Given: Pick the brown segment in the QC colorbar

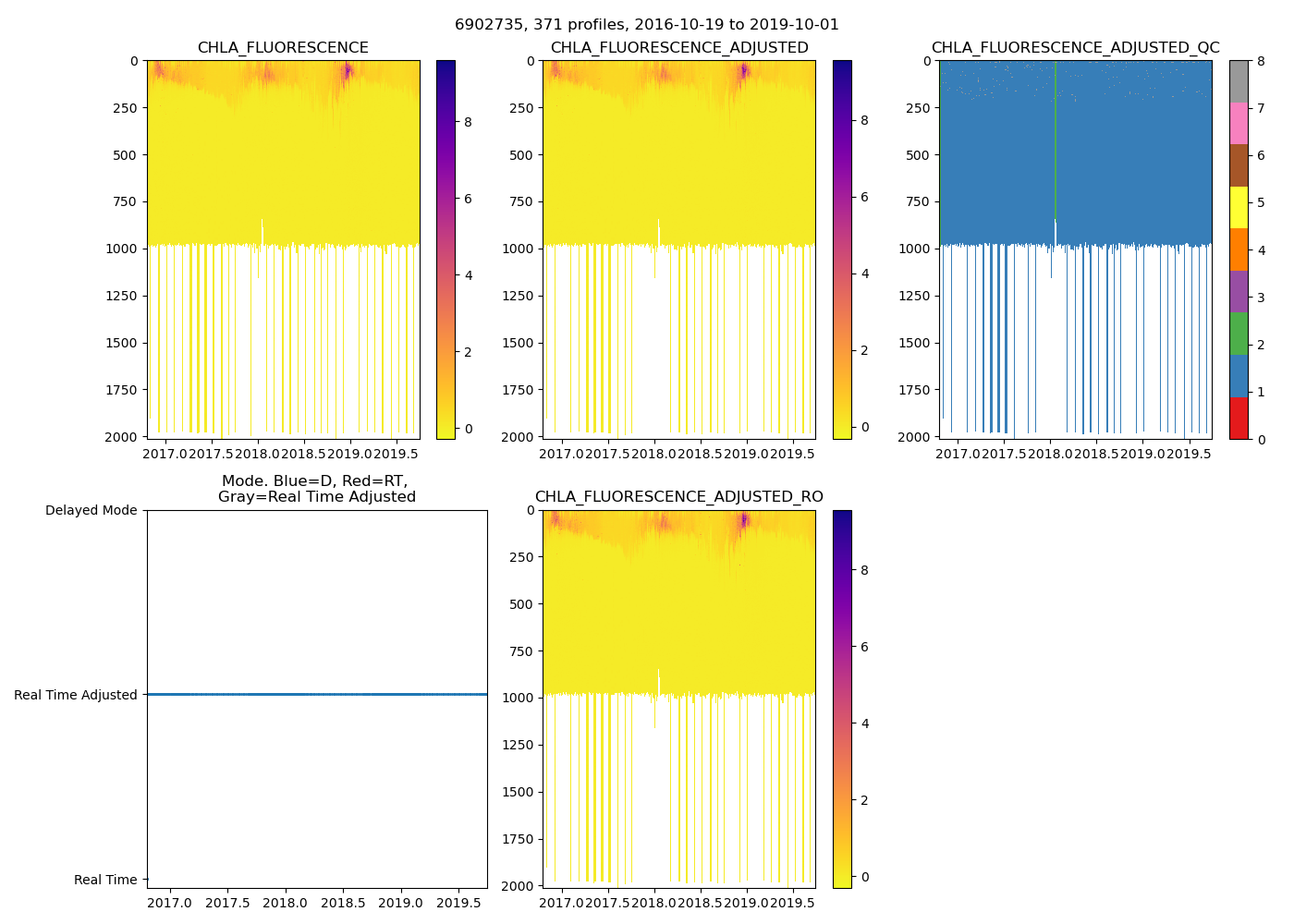Looking at the screenshot, I should point(1239,165).
